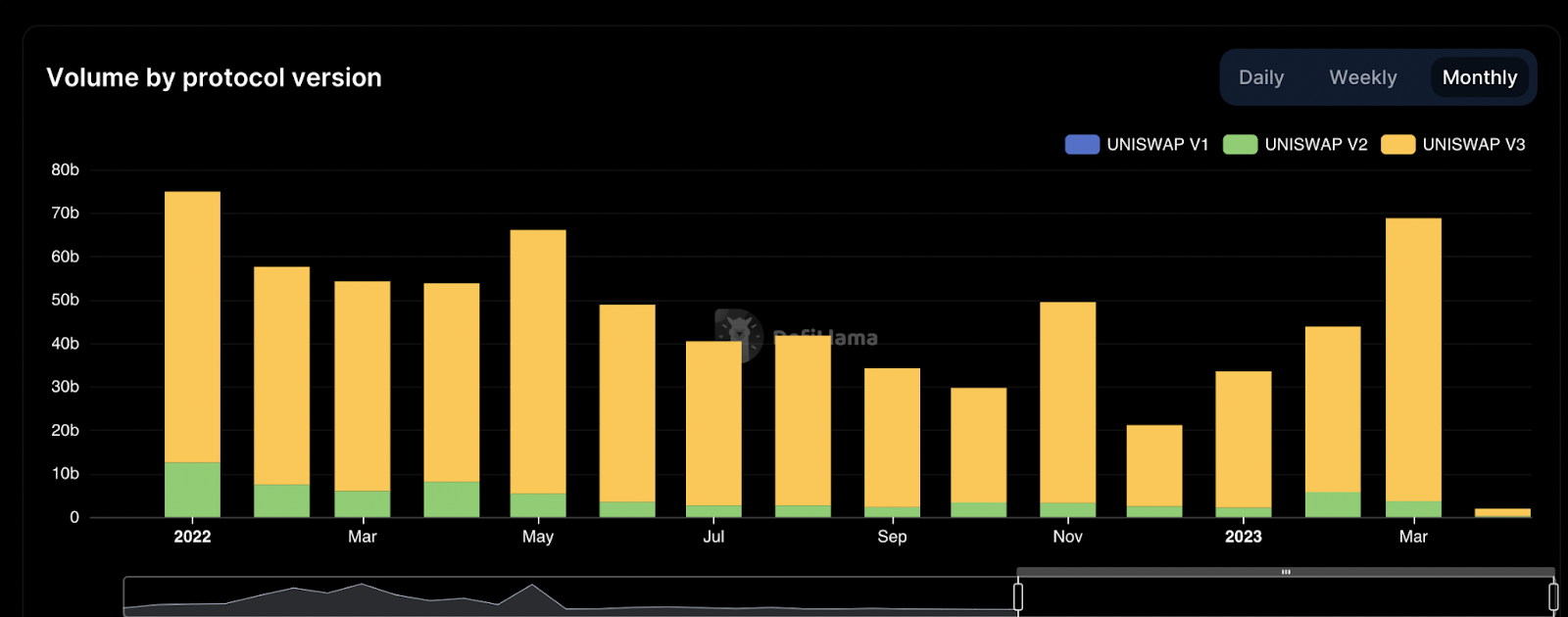Click the yellow bar above Nov
Viewport: 1568px width, 617px height.
coord(1067,403)
